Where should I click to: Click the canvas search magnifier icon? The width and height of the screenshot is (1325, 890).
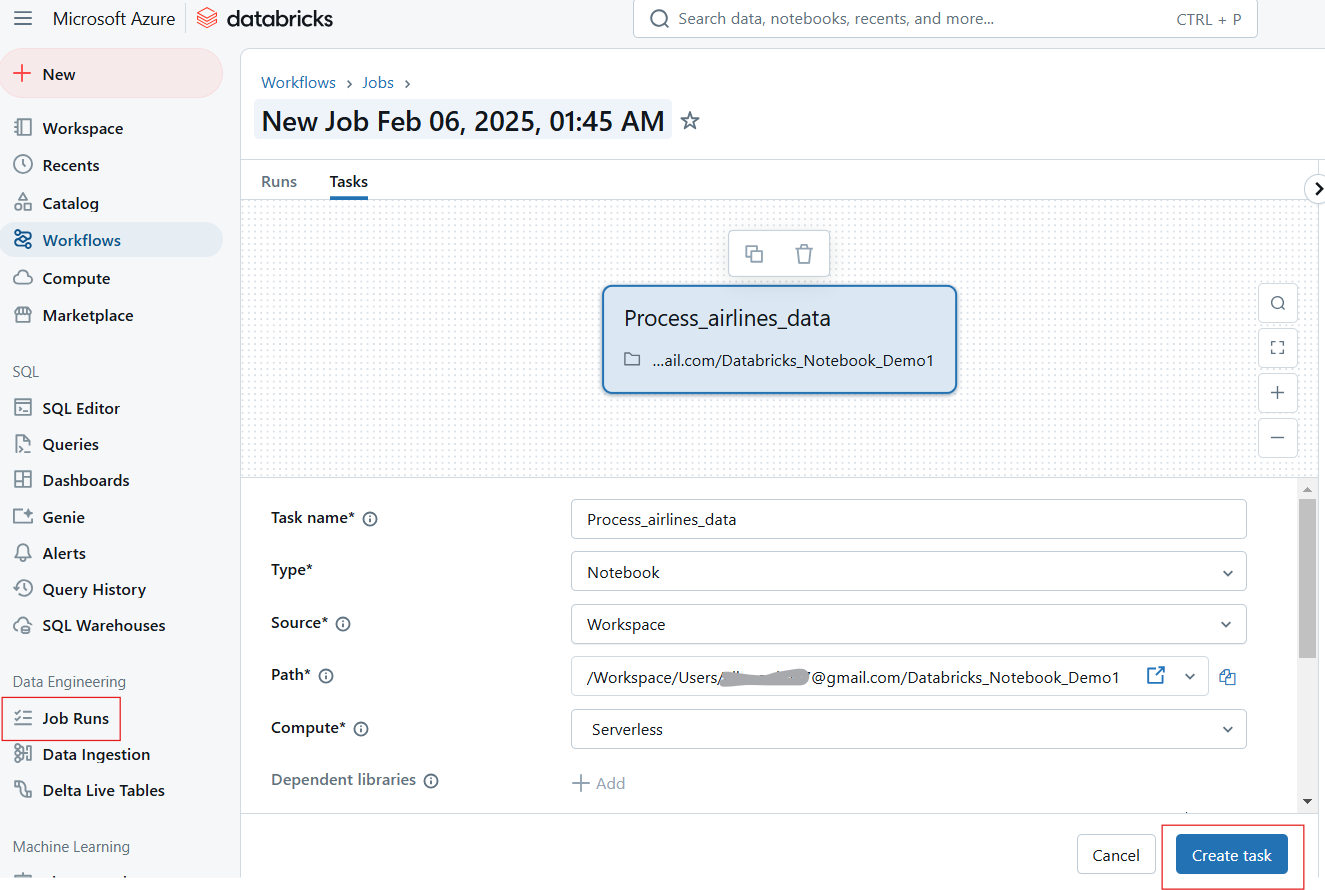pos(1278,303)
